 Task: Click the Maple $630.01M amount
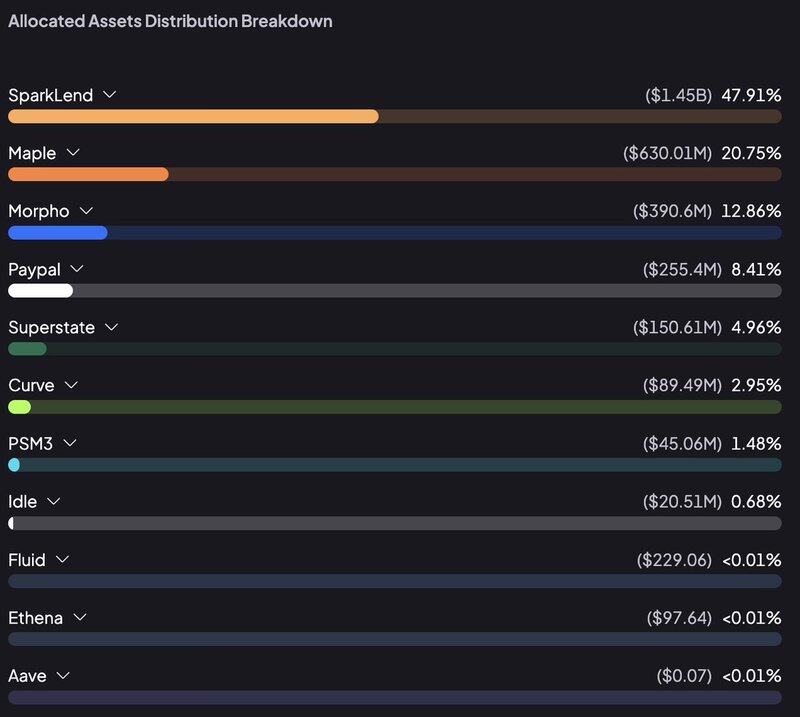(667, 153)
